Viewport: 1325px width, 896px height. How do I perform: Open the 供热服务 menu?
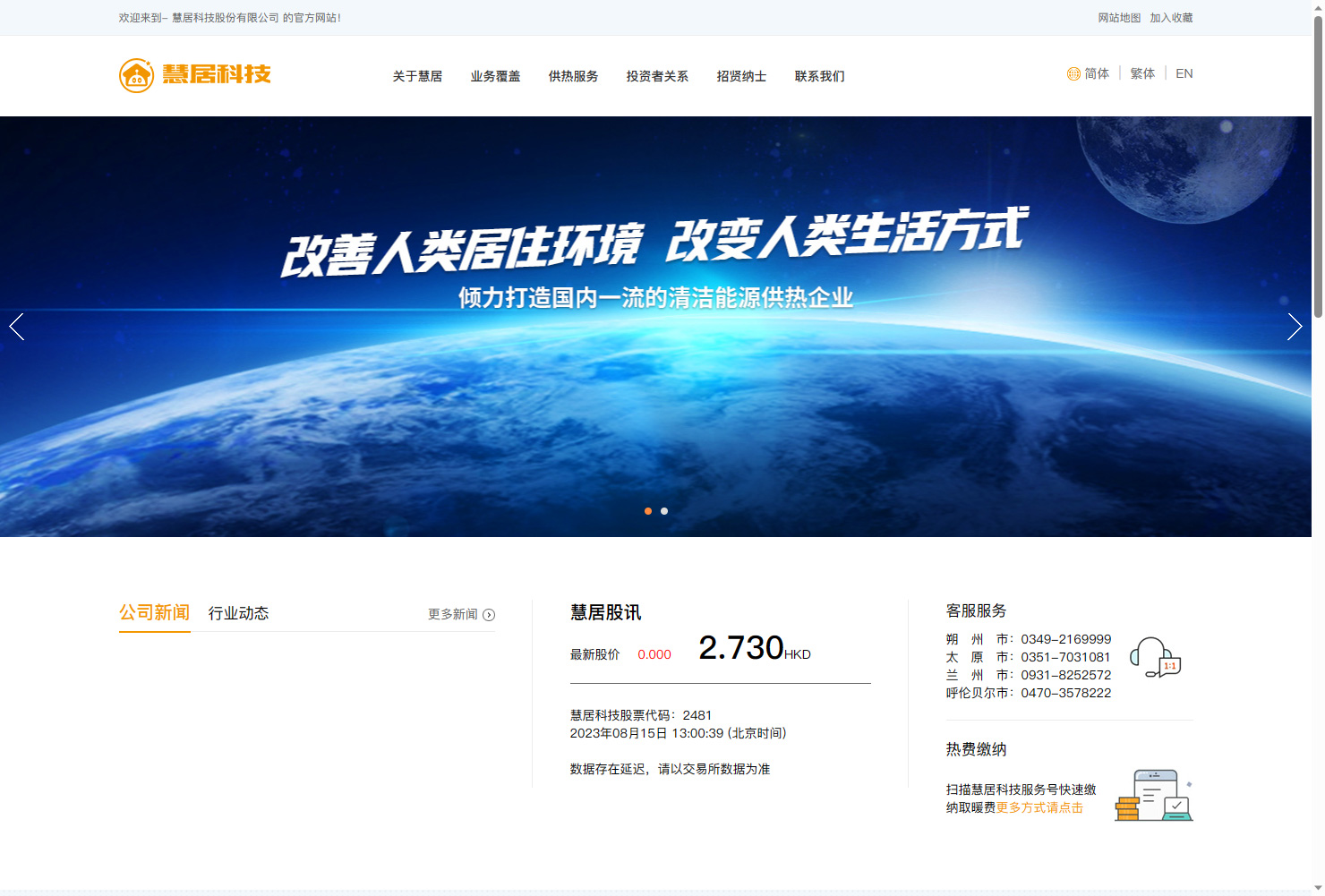coord(573,76)
